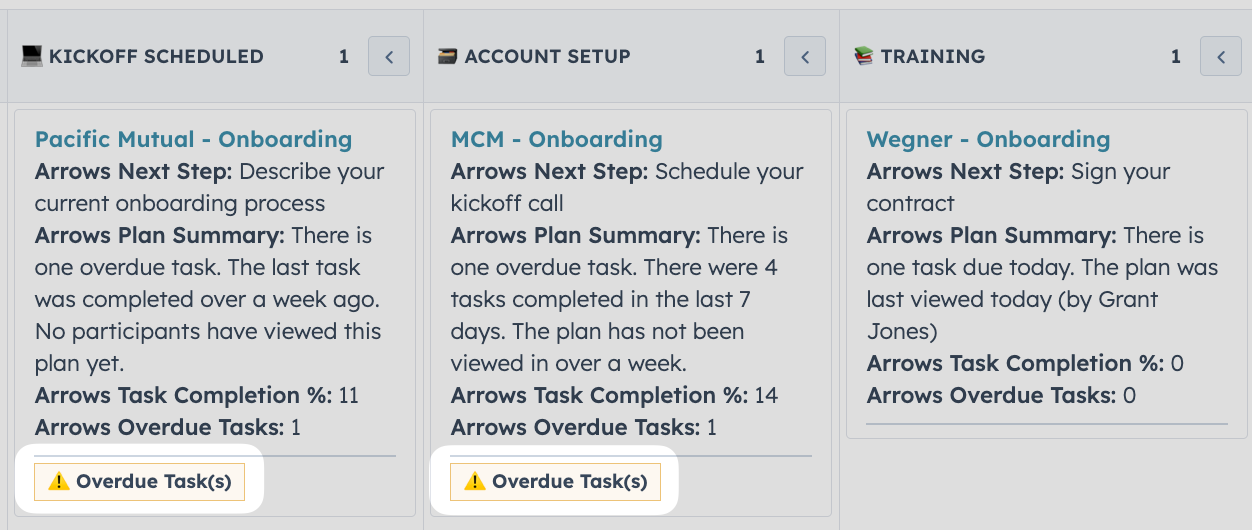Select the Wegner card plan summary text

1042,283
